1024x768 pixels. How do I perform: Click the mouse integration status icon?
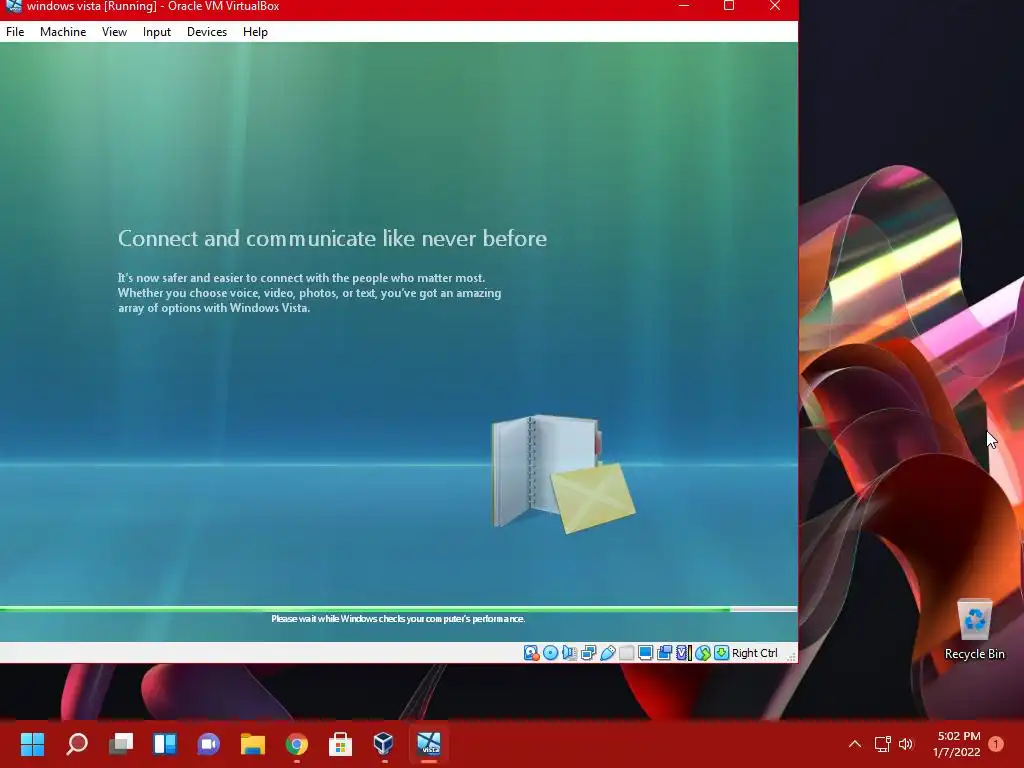(703, 653)
